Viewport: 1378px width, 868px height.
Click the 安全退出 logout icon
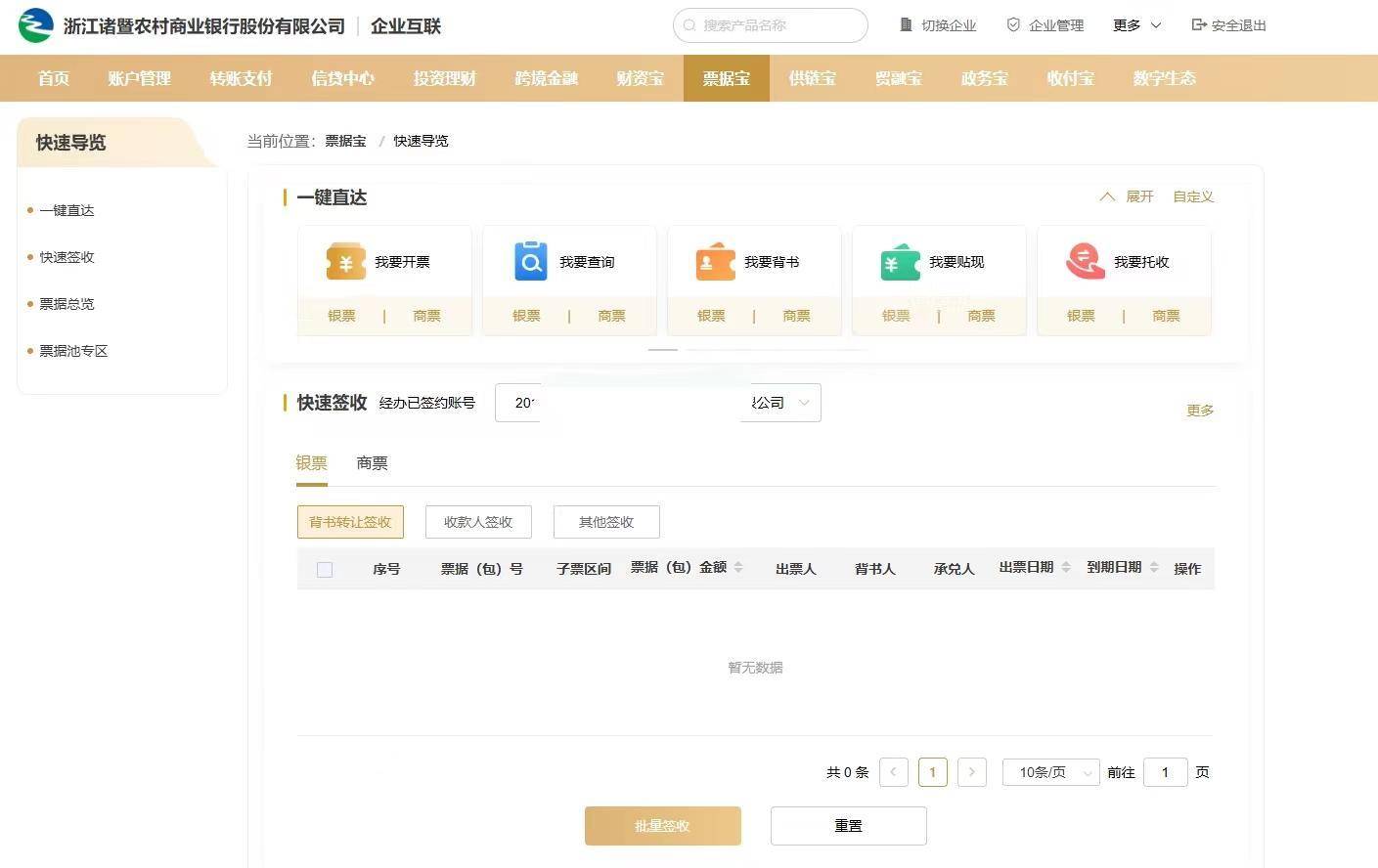(1198, 25)
